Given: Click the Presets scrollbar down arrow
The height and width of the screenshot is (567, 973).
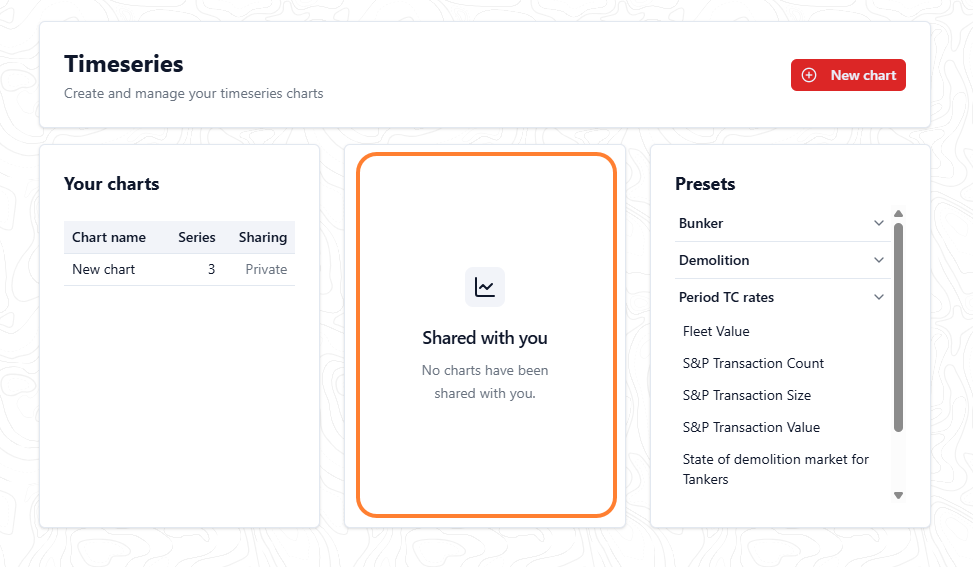Looking at the screenshot, I should 898,495.
